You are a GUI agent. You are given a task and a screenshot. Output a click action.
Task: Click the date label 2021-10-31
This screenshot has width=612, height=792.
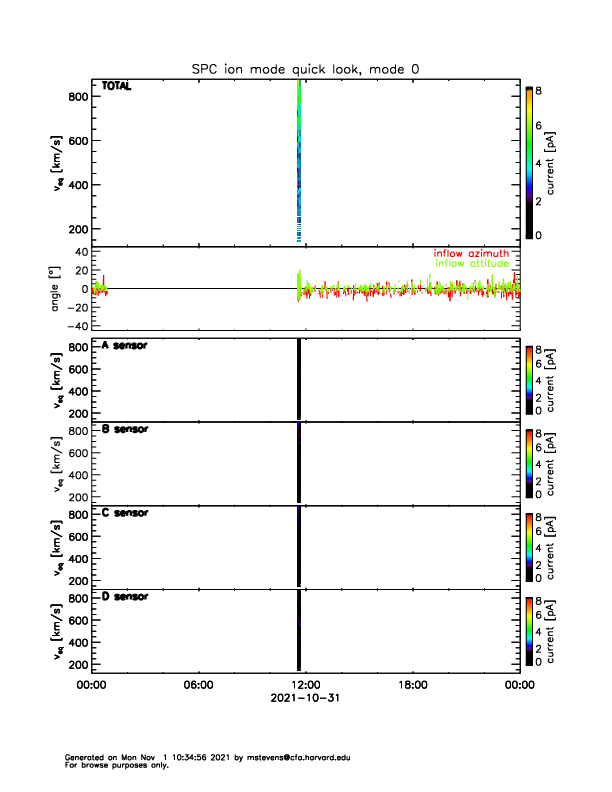click(x=305, y=698)
